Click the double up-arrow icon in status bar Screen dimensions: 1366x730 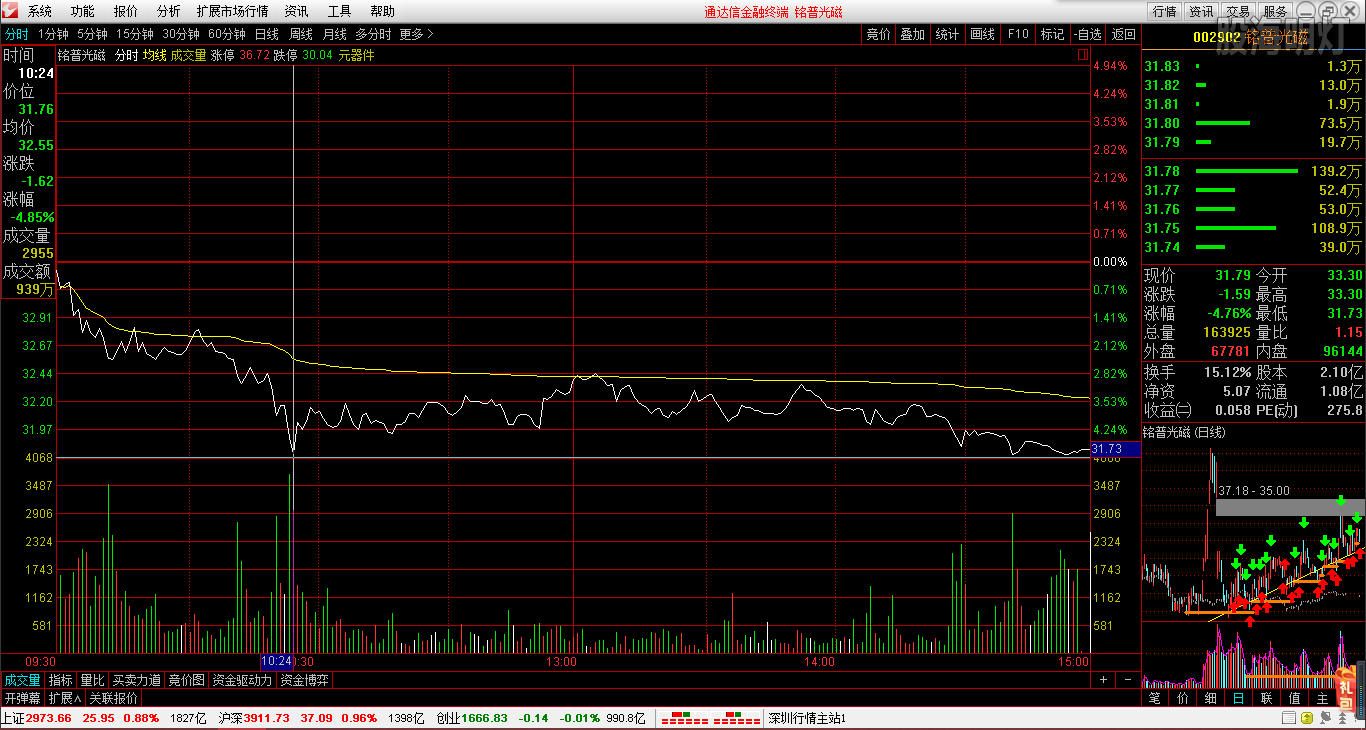click(x=1344, y=718)
